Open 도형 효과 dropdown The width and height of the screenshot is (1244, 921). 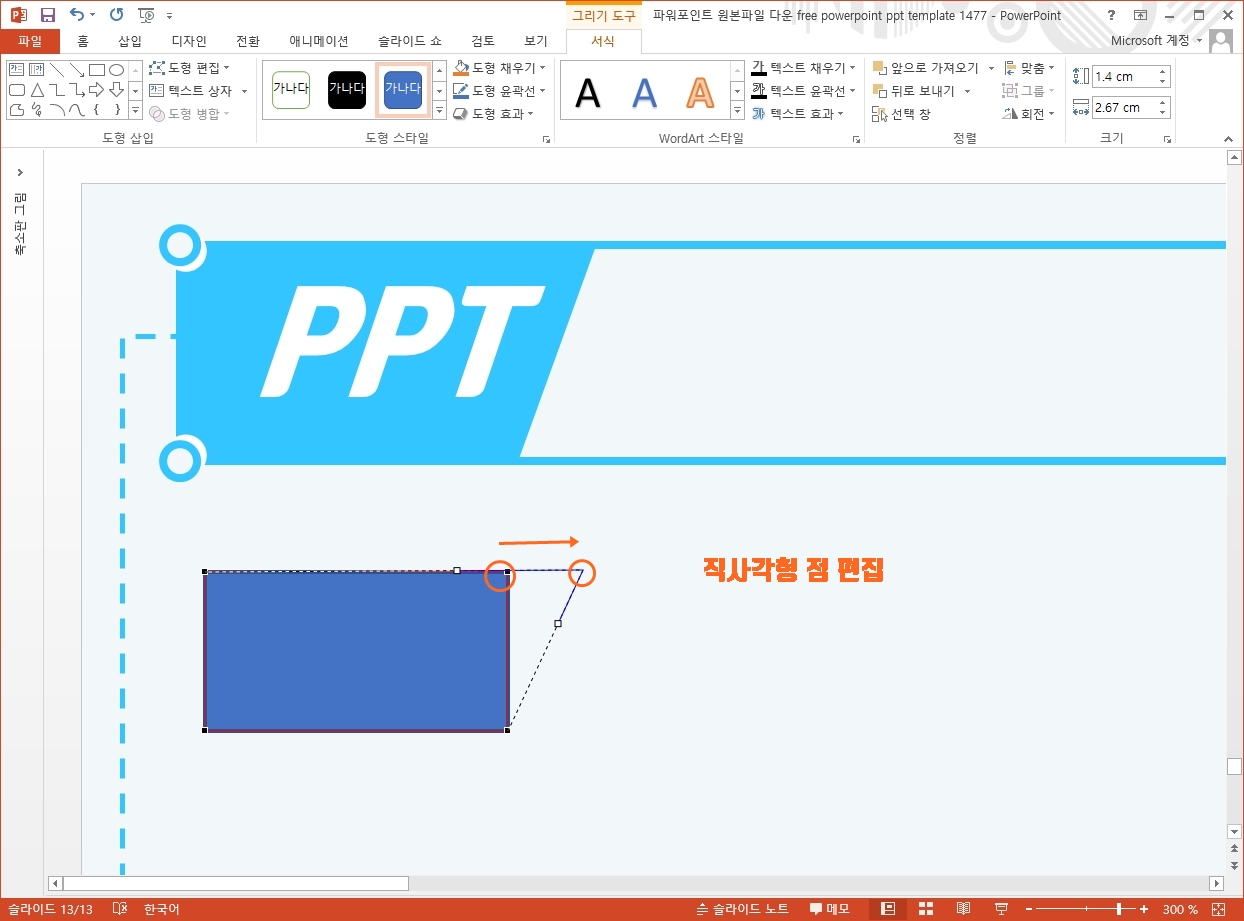[x=493, y=114]
